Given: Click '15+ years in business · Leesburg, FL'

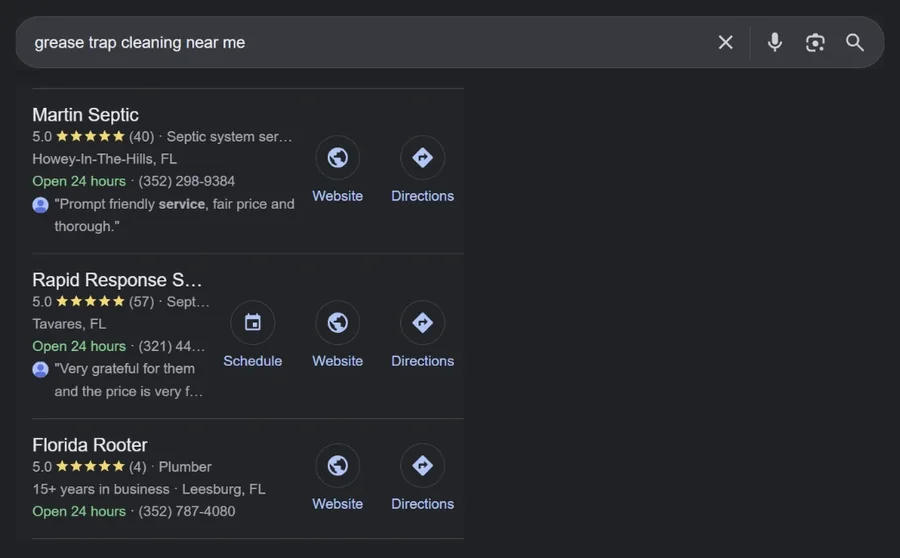Looking at the screenshot, I should coord(149,489).
